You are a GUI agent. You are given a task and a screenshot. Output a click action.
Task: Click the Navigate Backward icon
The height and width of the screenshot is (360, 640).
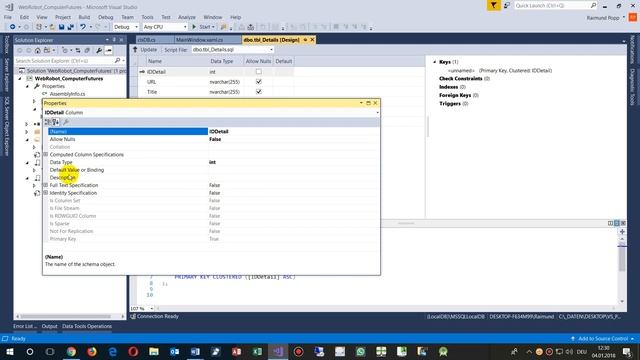(x=13, y=27)
